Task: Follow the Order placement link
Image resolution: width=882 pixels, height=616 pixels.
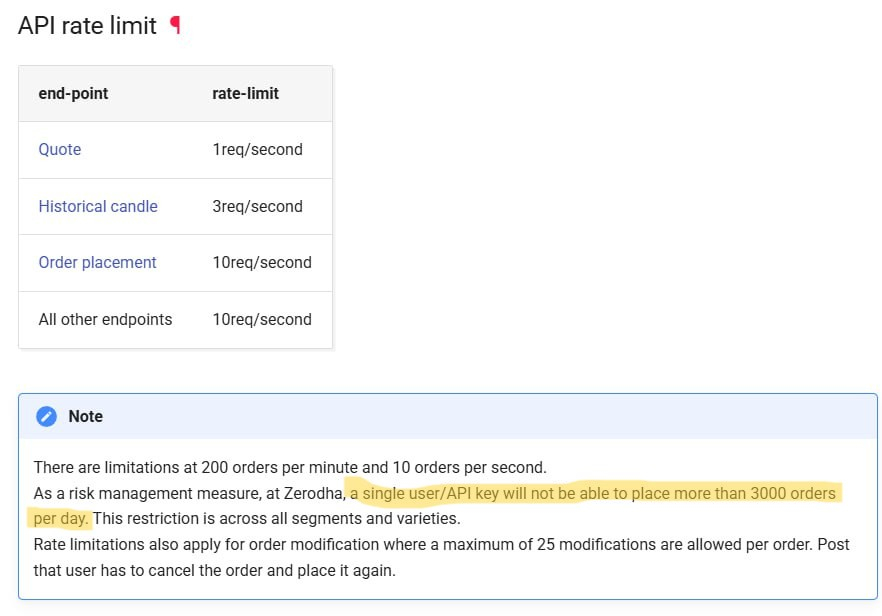Action: 97,262
